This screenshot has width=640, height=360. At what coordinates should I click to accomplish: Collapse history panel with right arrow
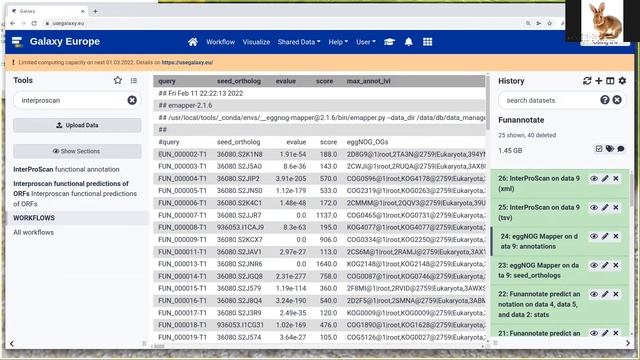coord(628,343)
